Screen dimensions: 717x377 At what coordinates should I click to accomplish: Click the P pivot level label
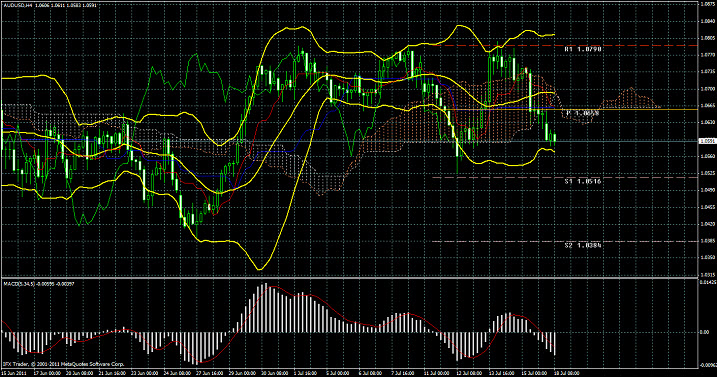583,113
